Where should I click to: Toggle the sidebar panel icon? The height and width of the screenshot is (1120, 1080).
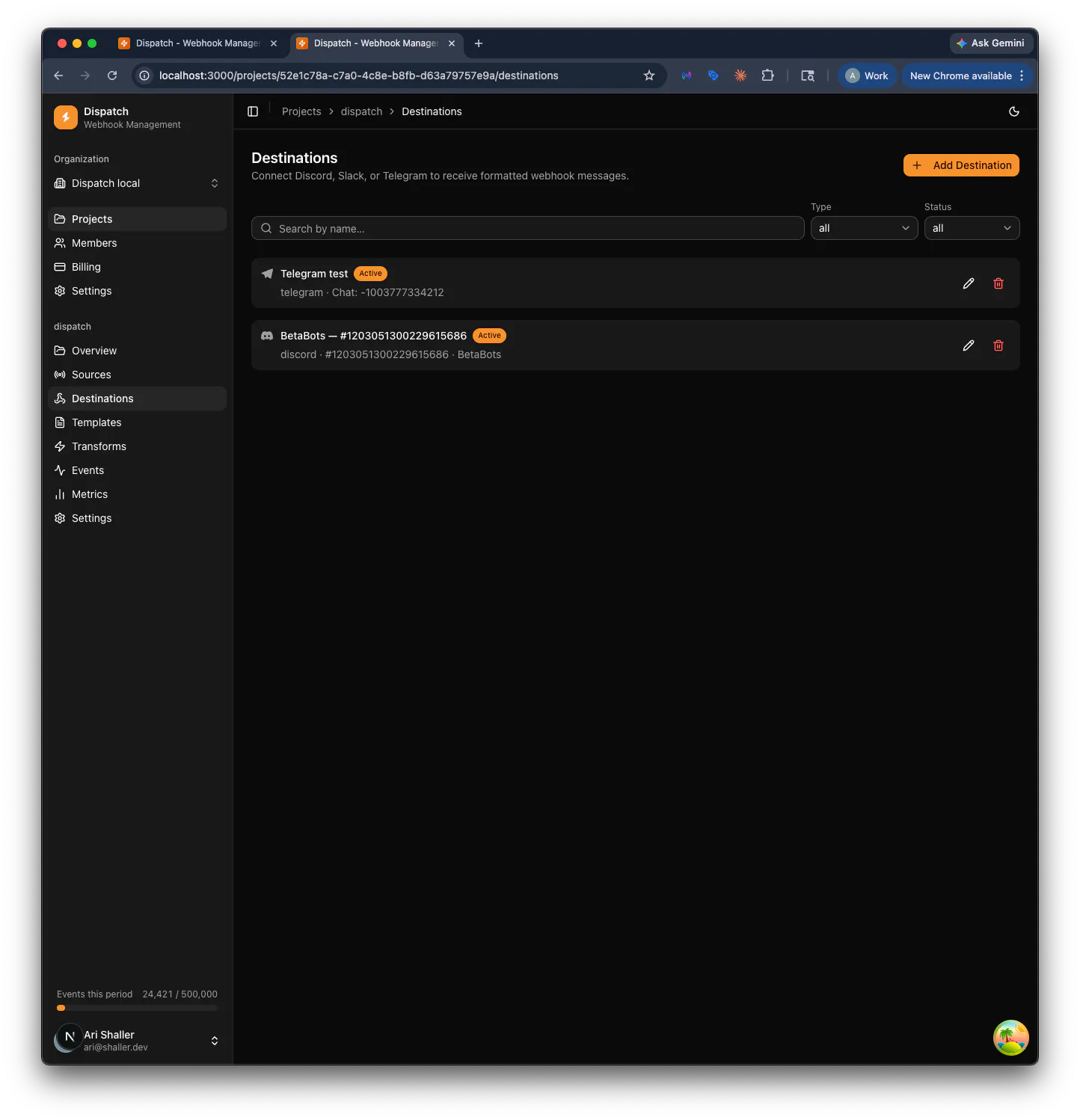click(253, 111)
